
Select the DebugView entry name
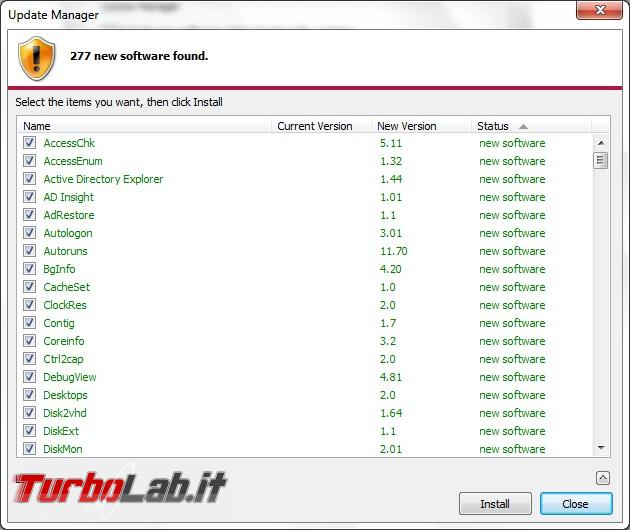point(70,377)
